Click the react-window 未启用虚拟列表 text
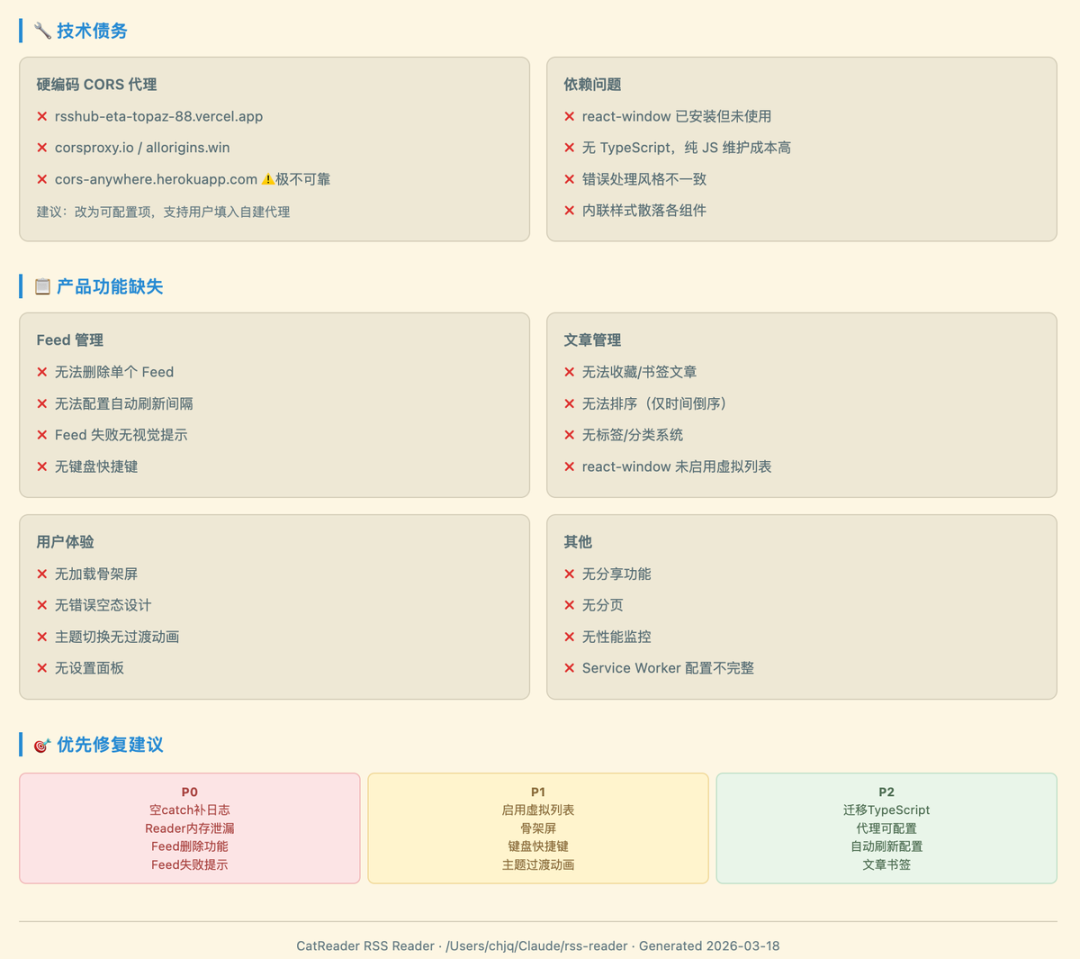Image resolution: width=1080 pixels, height=959 pixels. (676, 467)
